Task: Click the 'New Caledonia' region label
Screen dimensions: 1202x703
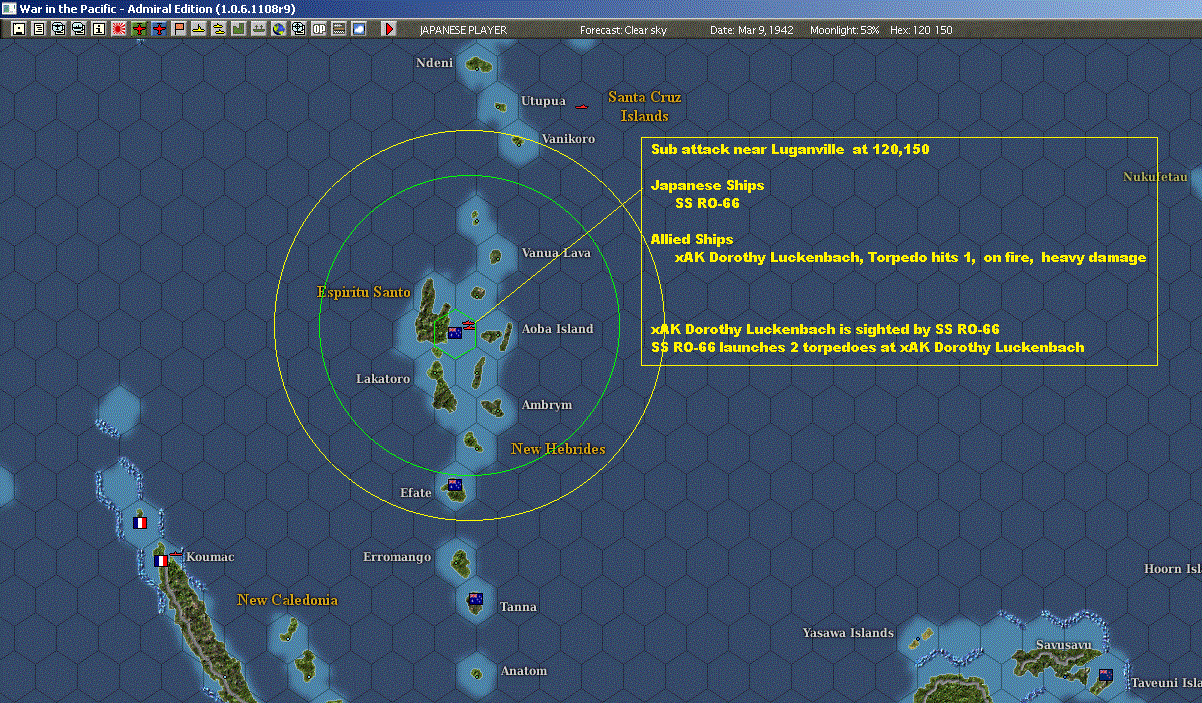Action: pos(287,600)
